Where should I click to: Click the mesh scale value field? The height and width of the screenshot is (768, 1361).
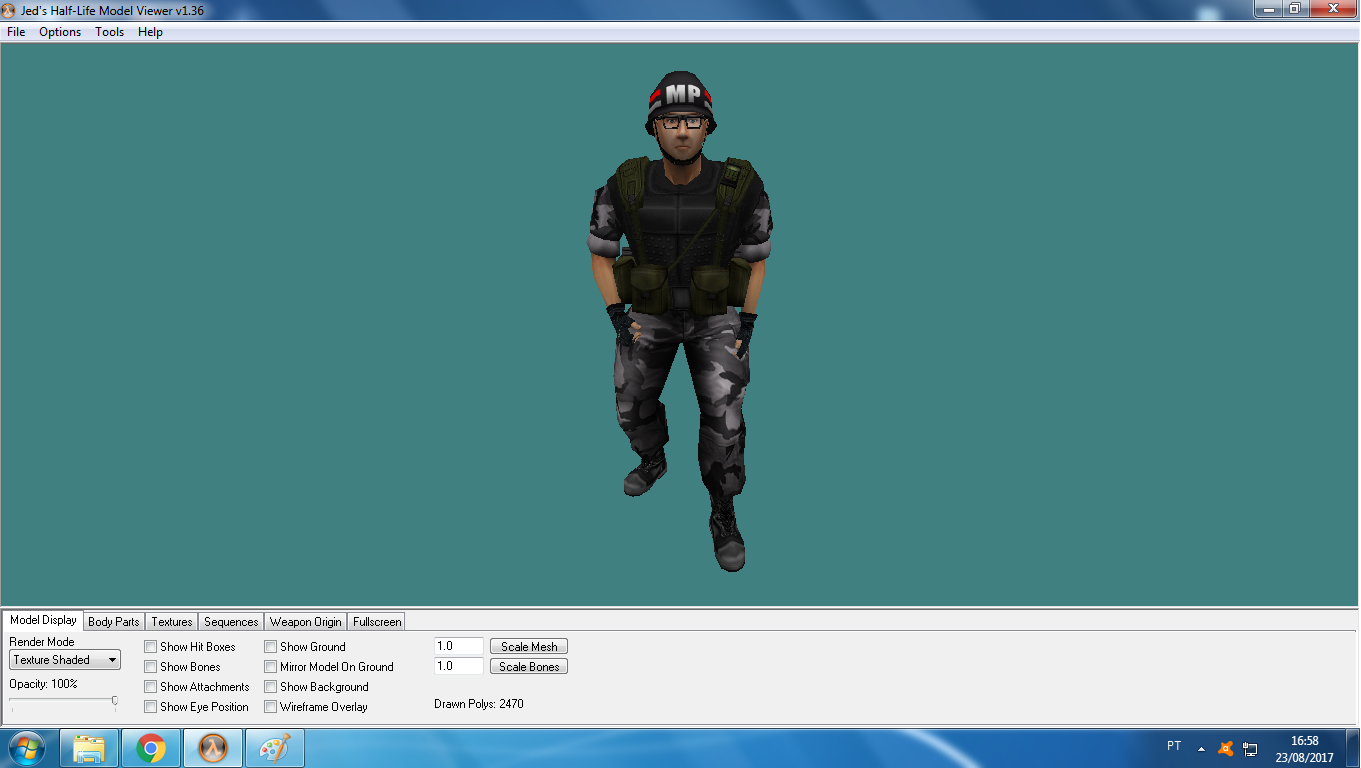click(x=459, y=647)
